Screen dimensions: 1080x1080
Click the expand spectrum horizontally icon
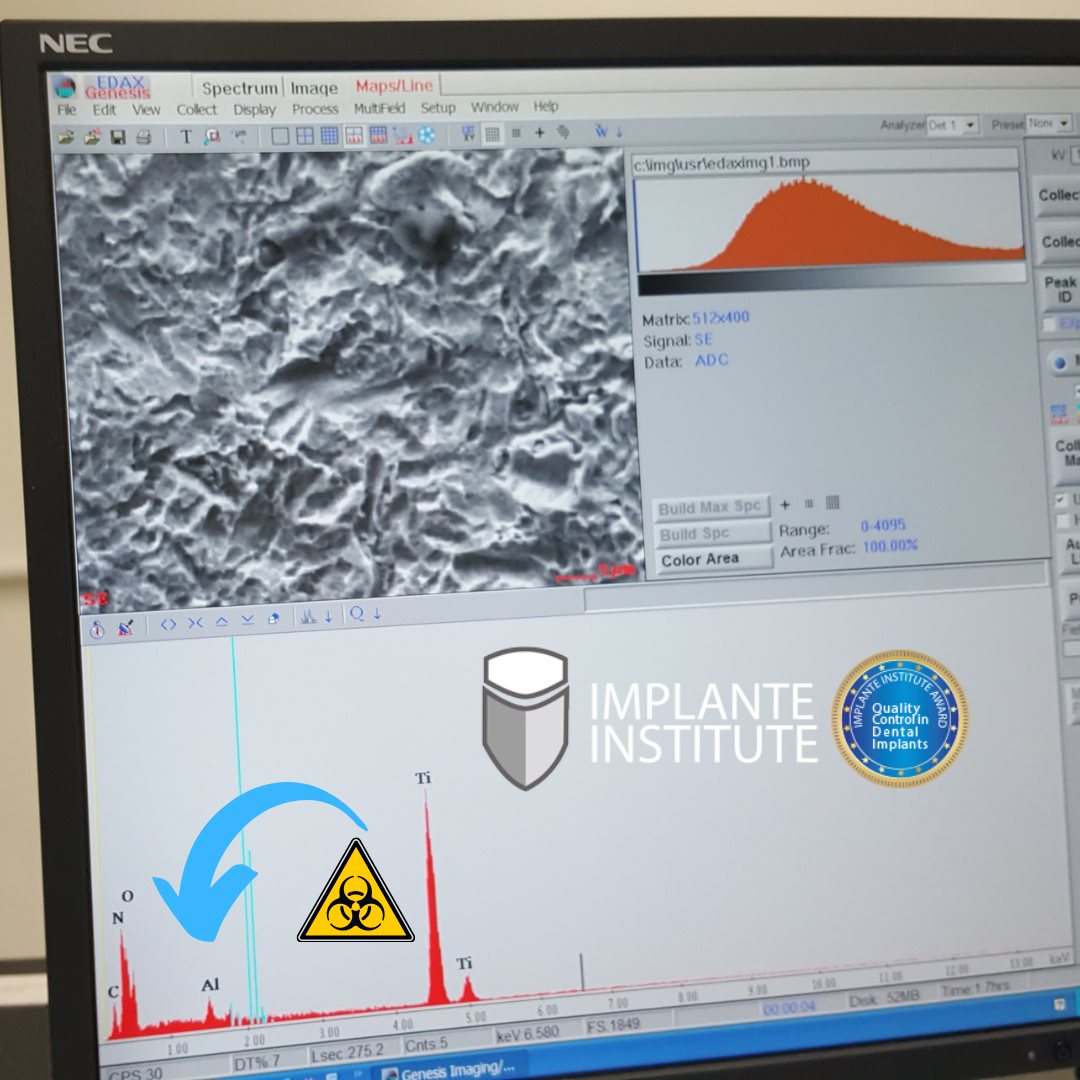pyautogui.click(x=168, y=623)
